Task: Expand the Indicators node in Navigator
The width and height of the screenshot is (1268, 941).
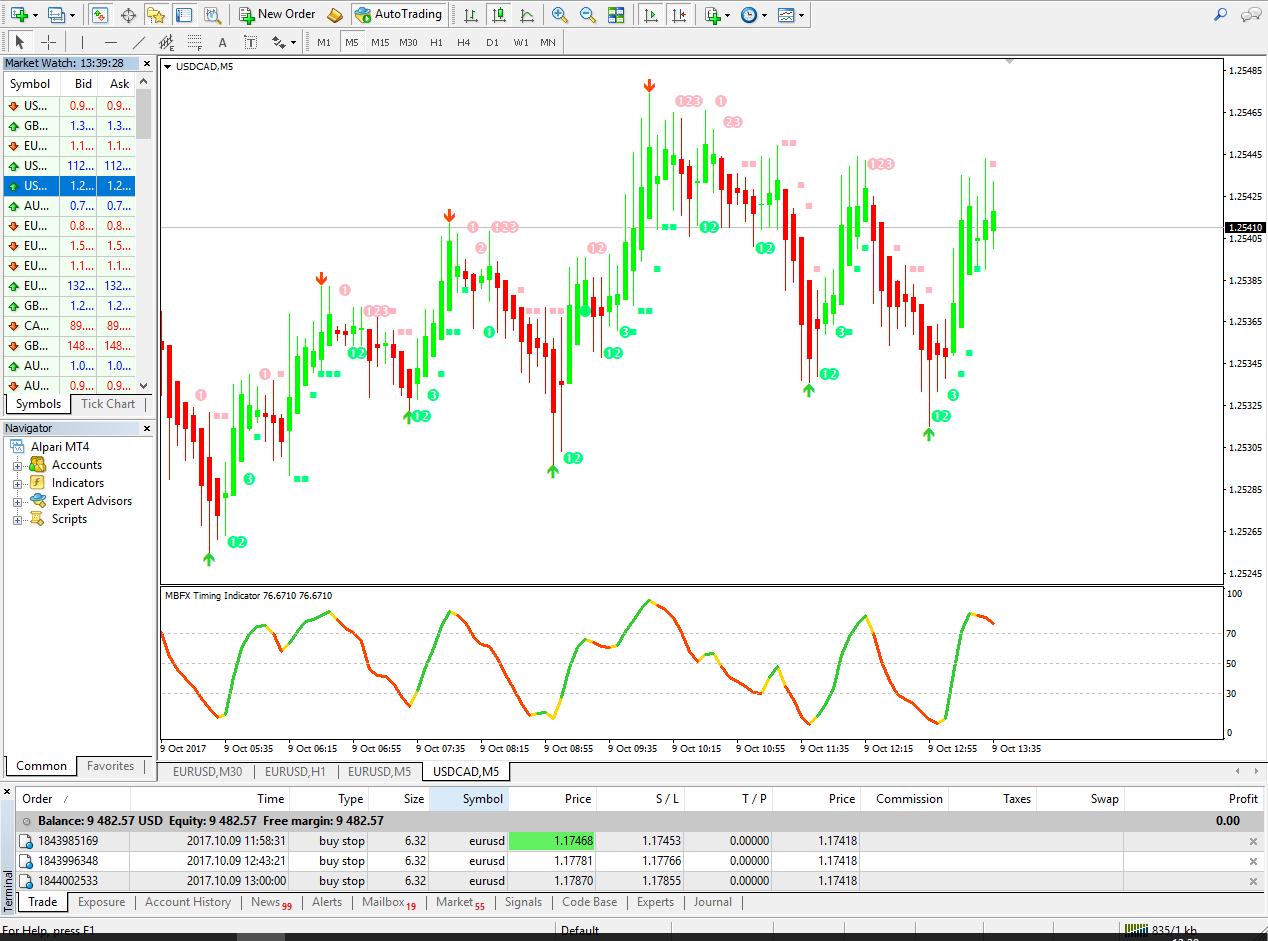Action: tap(17, 483)
